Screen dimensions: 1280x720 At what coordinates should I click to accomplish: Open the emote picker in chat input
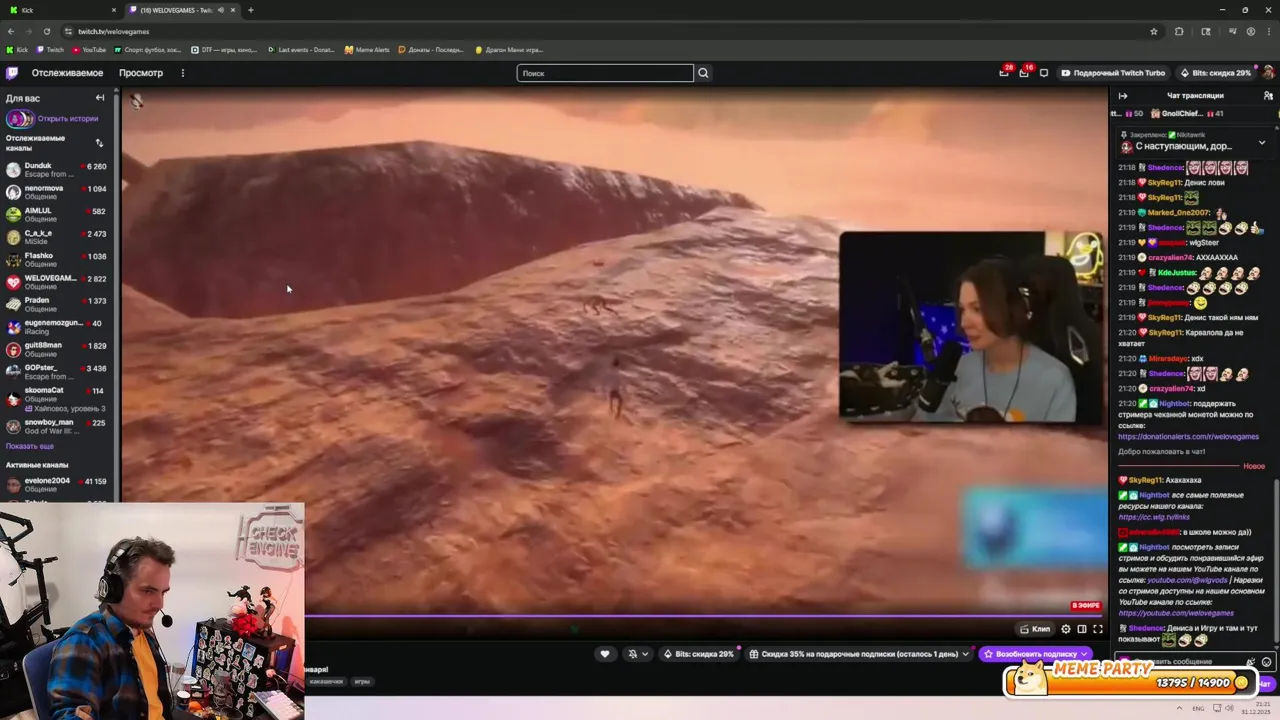pyautogui.click(x=1267, y=661)
